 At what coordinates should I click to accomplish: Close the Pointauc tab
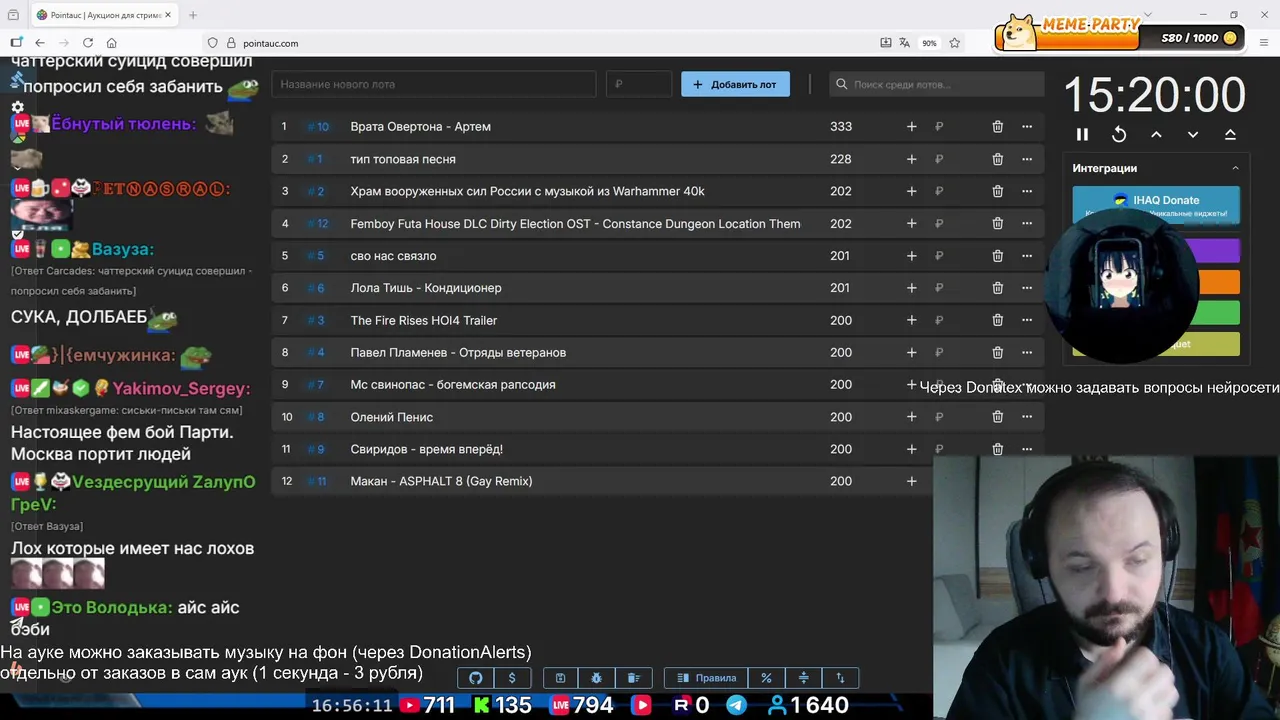pos(168,15)
